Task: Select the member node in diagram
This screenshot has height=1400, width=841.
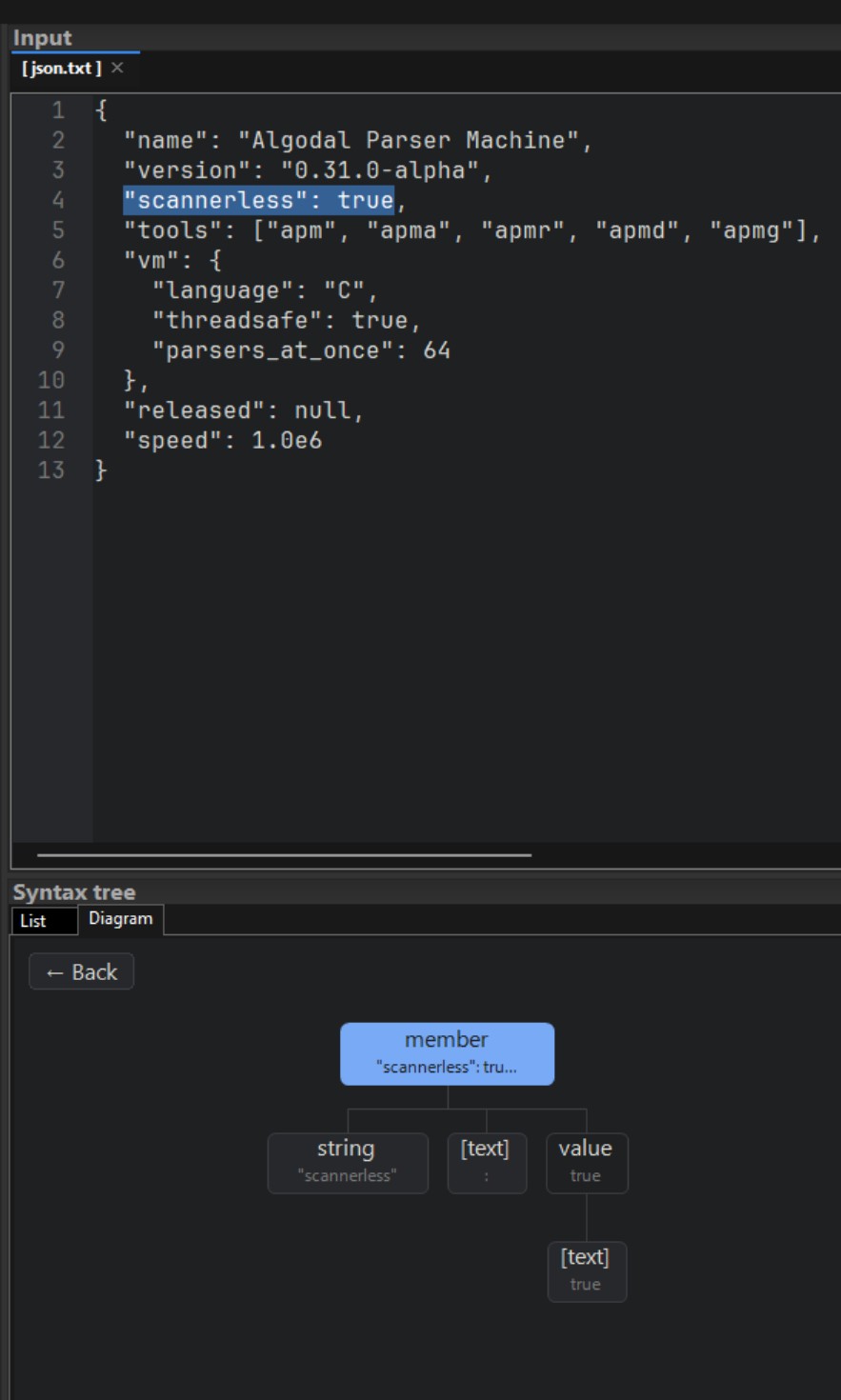Action: 448,1053
